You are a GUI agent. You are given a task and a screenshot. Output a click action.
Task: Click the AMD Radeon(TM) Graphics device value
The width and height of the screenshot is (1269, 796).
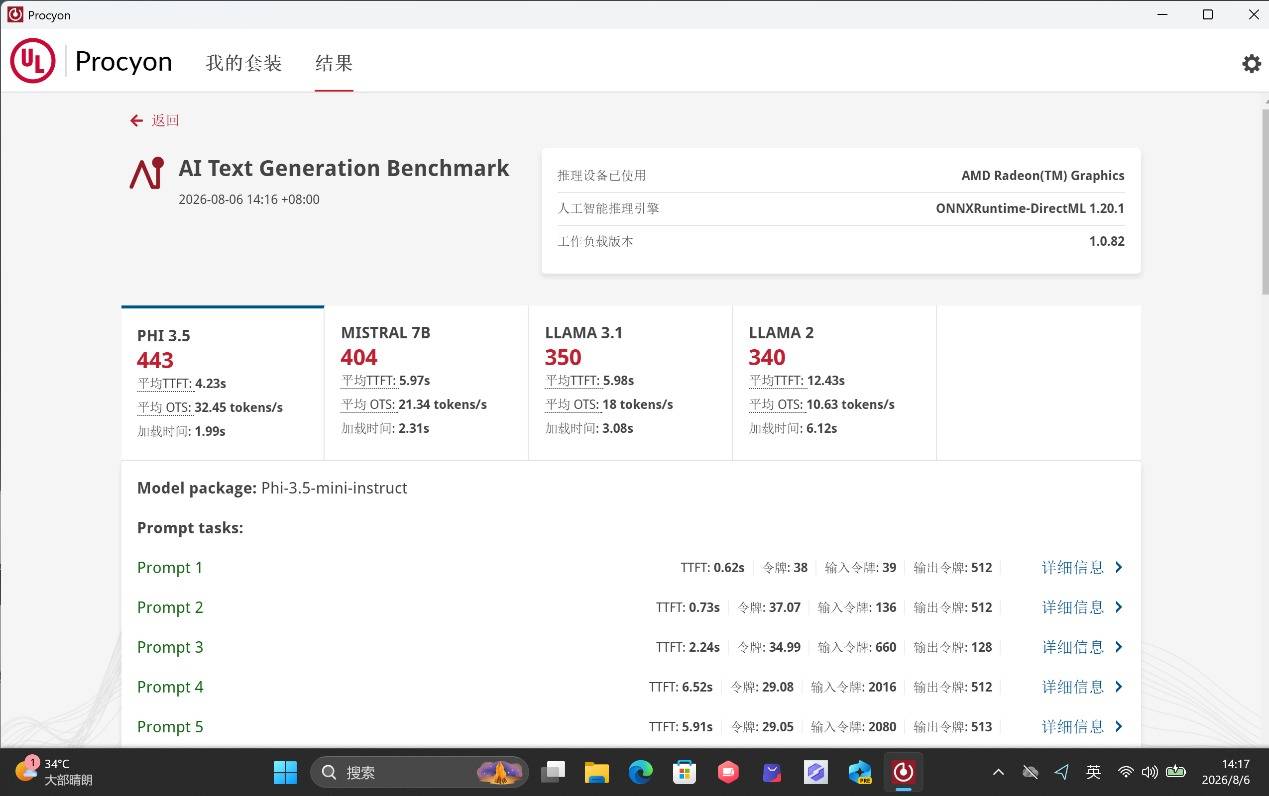1043,175
